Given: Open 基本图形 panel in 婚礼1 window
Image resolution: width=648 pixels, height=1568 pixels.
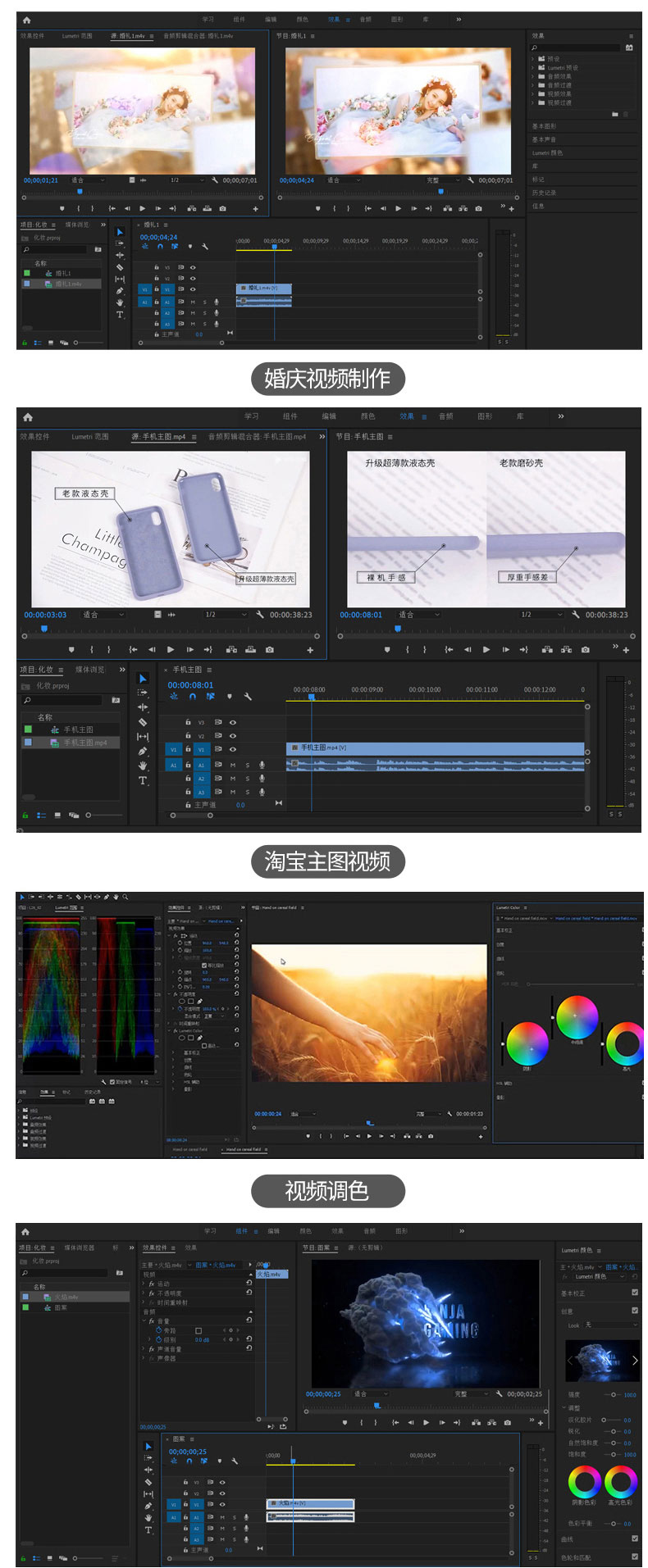Looking at the screenshot, I should (544, 126).
